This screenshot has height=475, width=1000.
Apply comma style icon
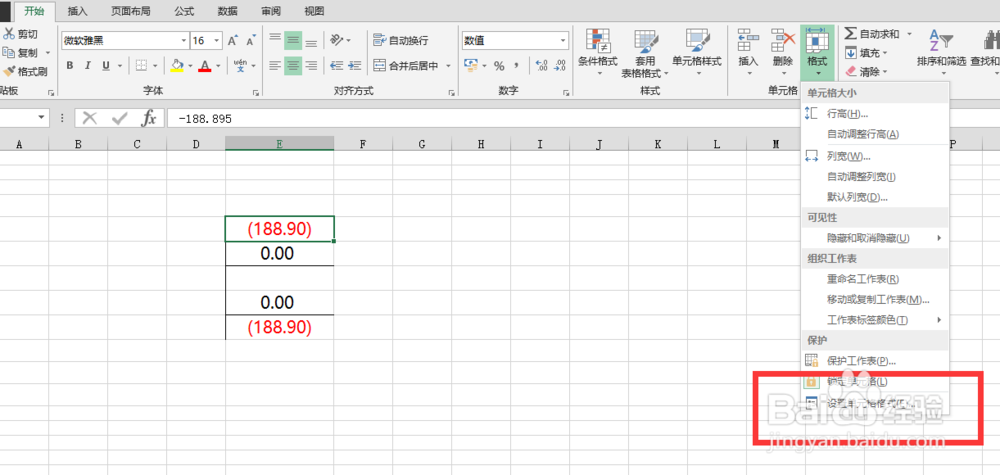tap(516, 66)
